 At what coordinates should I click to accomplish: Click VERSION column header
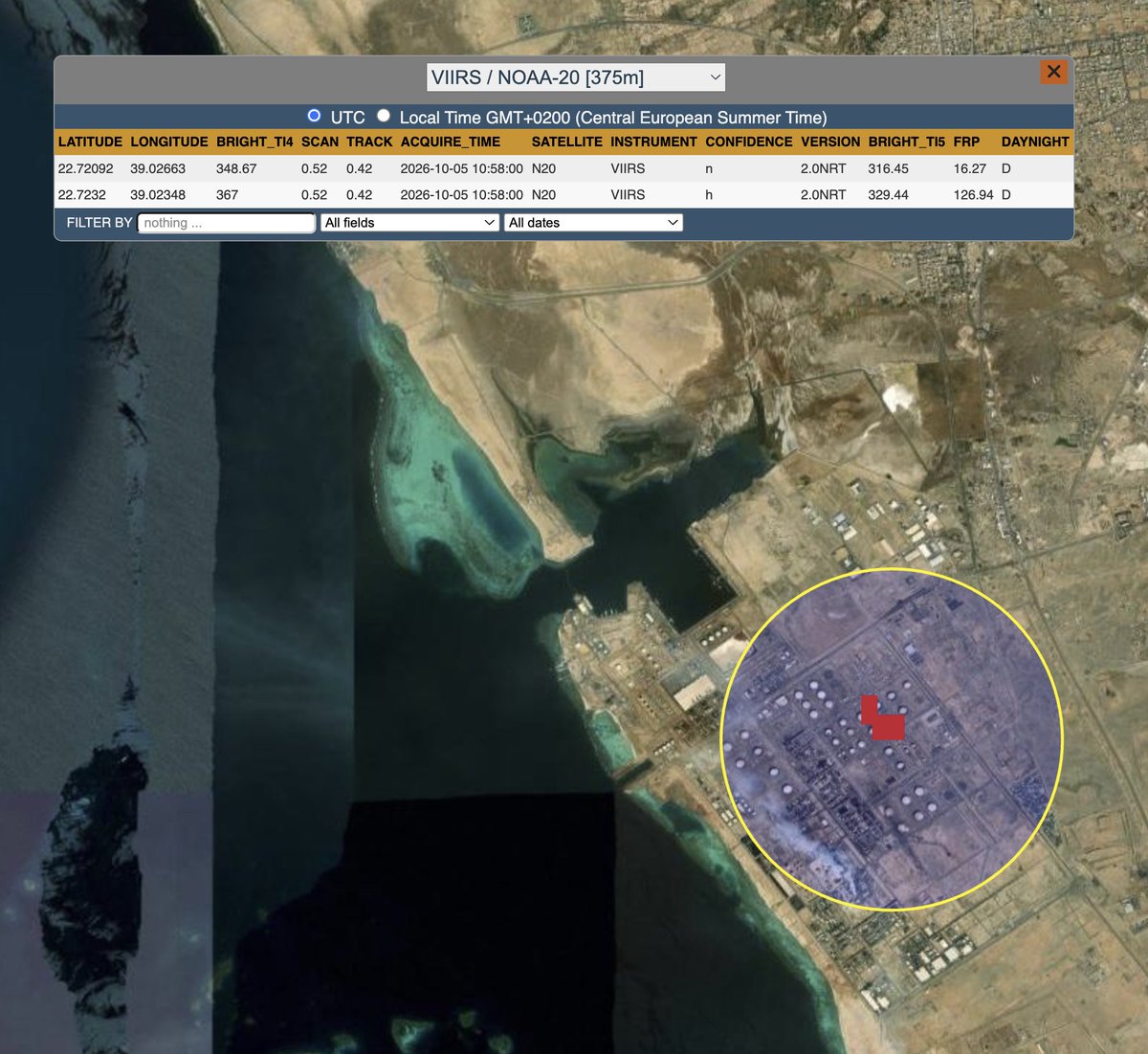coord(830,142)
